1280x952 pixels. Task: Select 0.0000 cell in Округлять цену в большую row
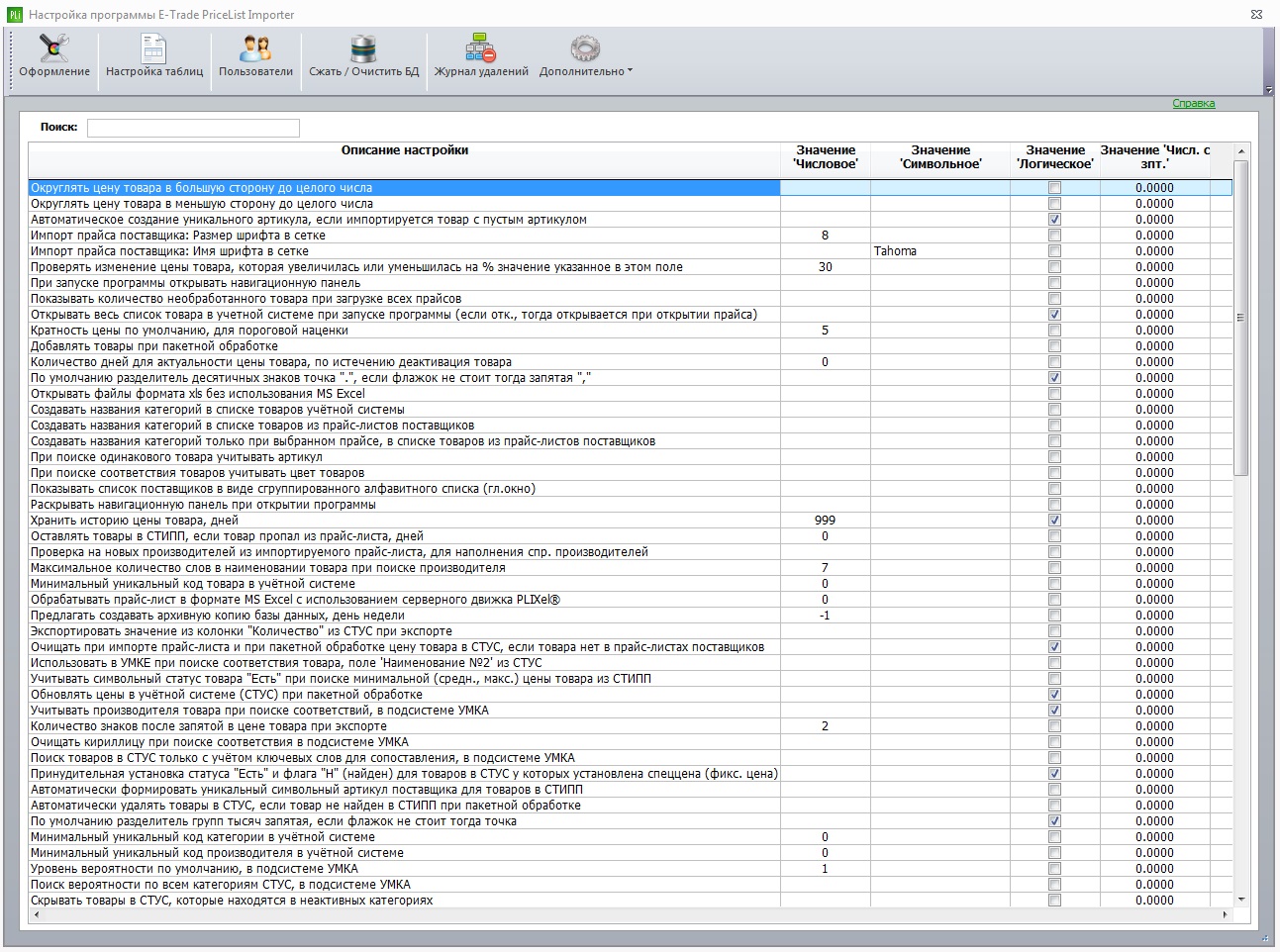pos(1154,188)
